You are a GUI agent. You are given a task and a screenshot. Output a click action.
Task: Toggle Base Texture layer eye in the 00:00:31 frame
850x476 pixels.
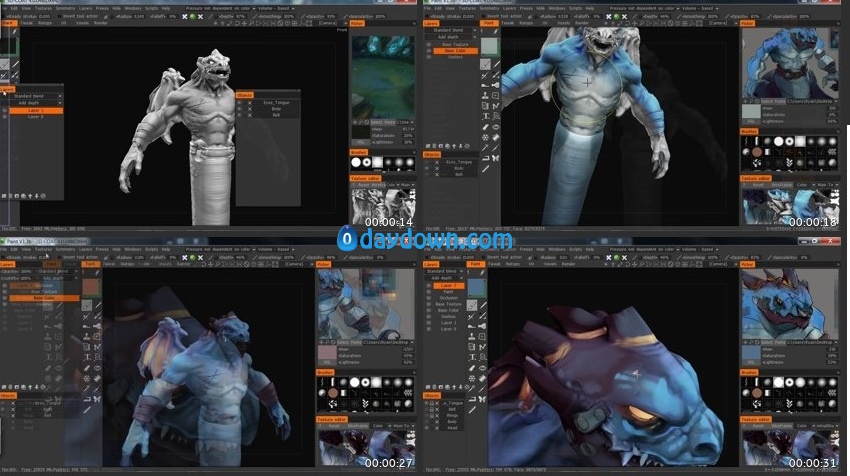(x=428, y=304)
